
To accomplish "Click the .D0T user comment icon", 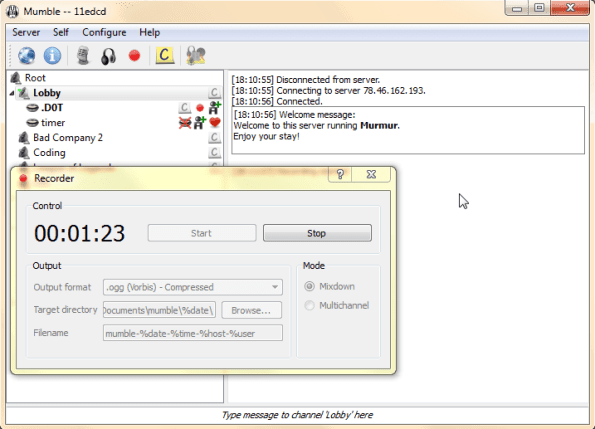I will (184, 108).
